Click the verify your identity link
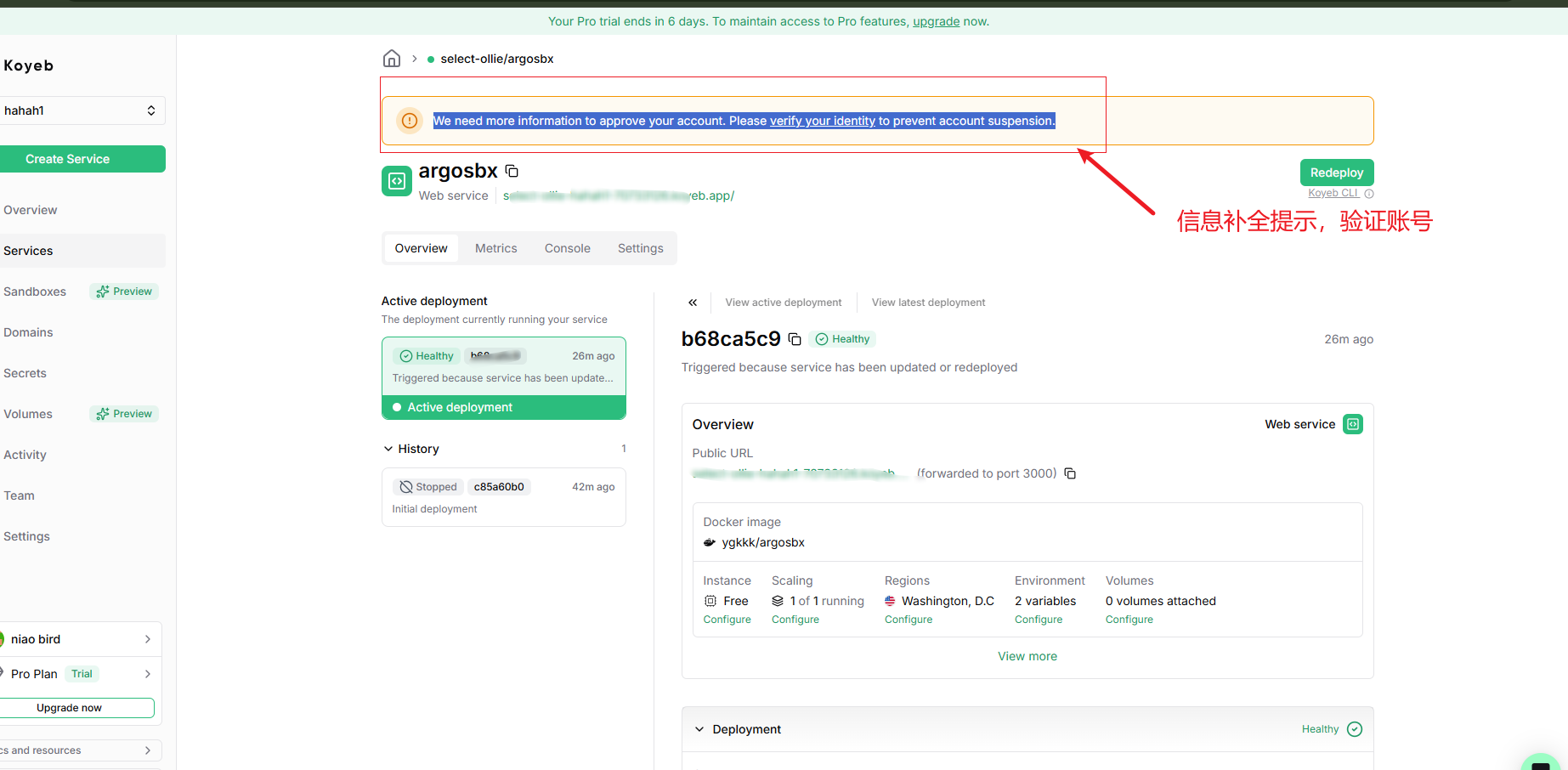The width and height of the screenshot is (1568, 770). point(822,121)
